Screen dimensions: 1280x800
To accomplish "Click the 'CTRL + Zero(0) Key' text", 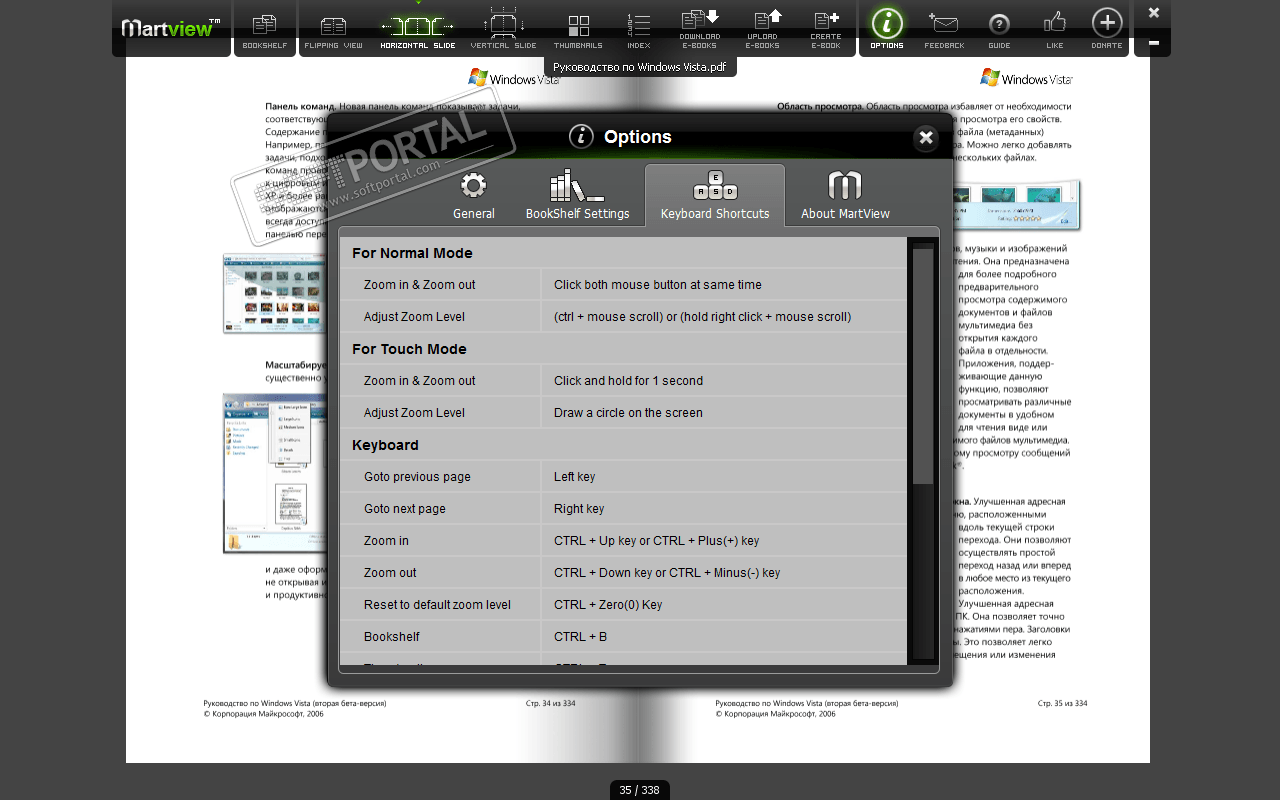I will click(x=608, y=605).
